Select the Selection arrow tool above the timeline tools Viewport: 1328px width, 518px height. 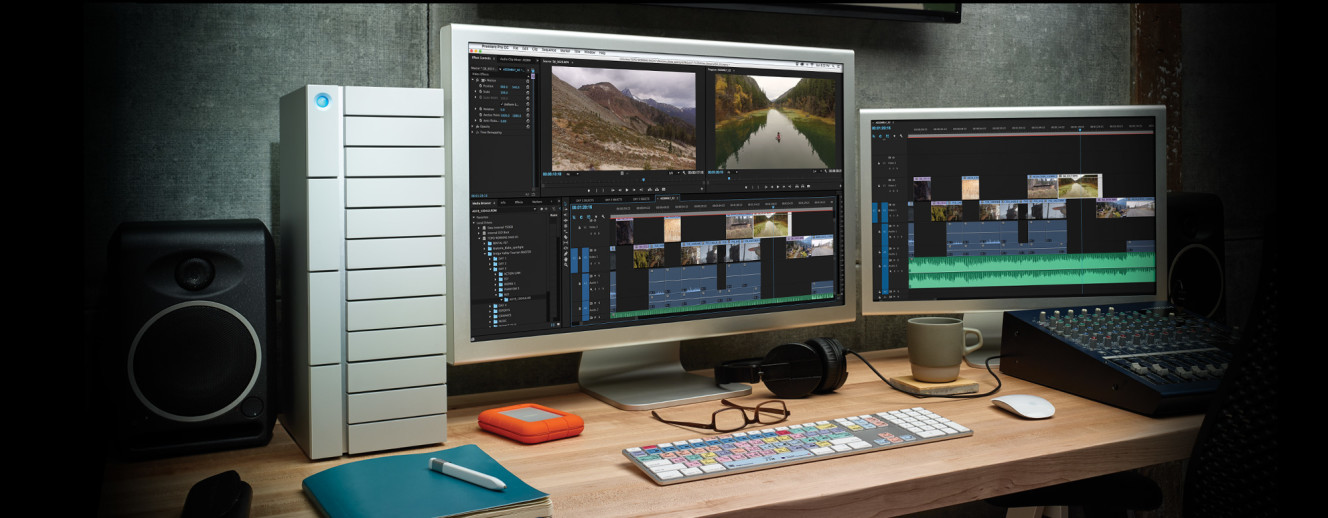566,203
